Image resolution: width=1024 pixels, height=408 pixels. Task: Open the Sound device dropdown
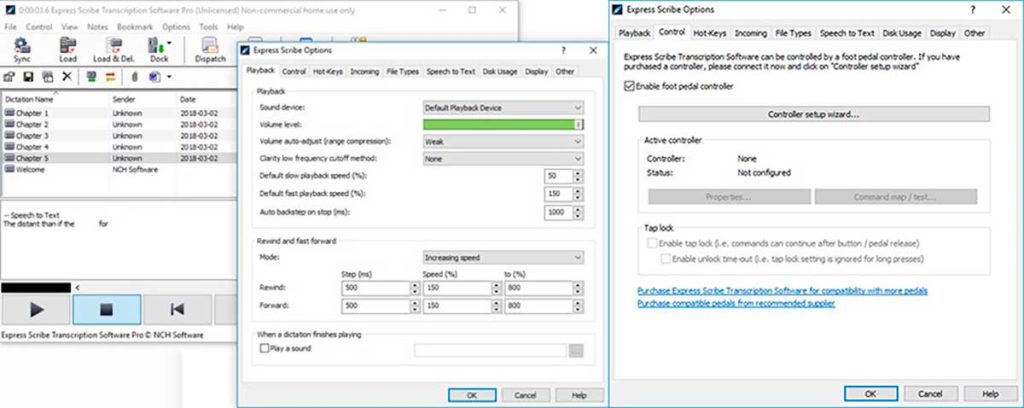502,107
